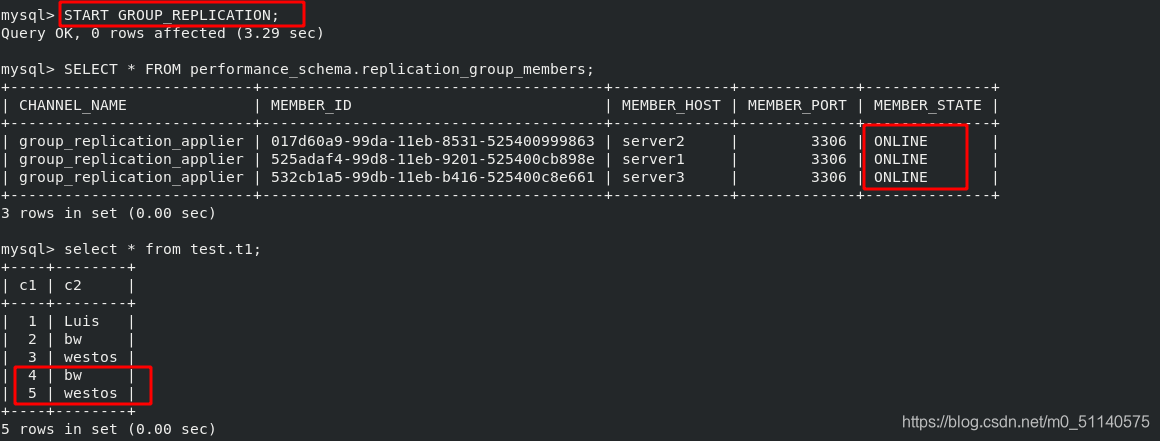Click the MEMBER_PORT column header
1160x441 pixels.
click(797, 105)
